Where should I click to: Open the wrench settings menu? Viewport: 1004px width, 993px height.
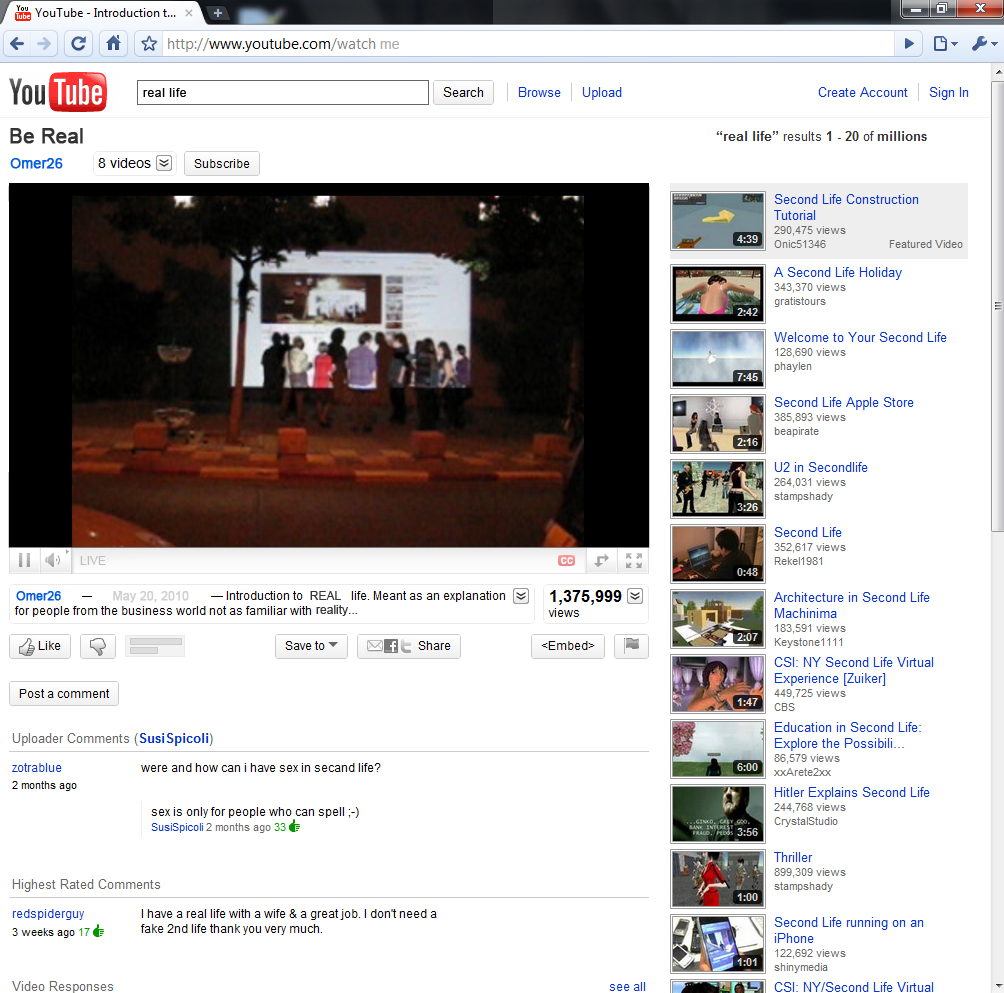[984, 44]
